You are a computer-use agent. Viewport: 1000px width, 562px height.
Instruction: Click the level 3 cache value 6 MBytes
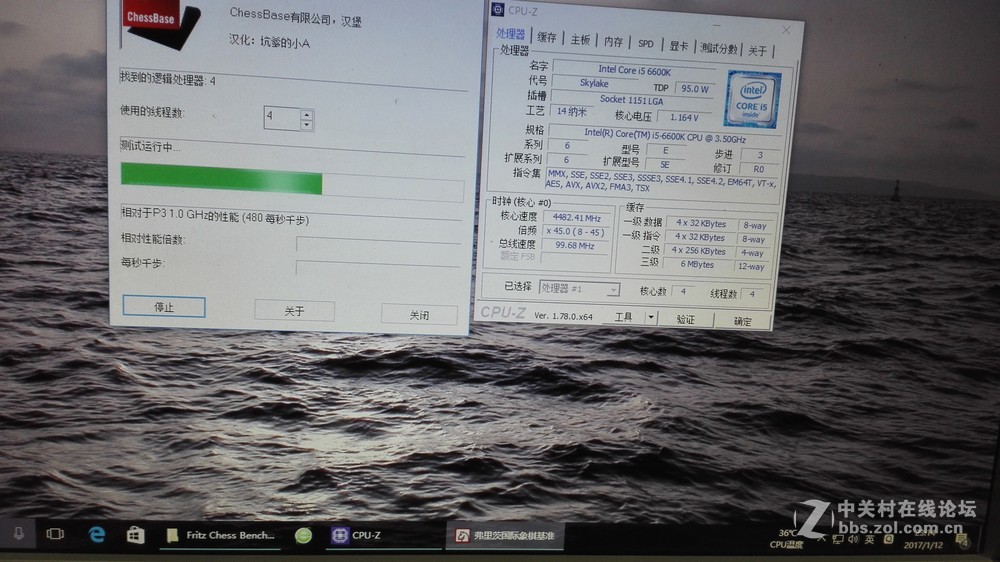click(x=698, y=264)
